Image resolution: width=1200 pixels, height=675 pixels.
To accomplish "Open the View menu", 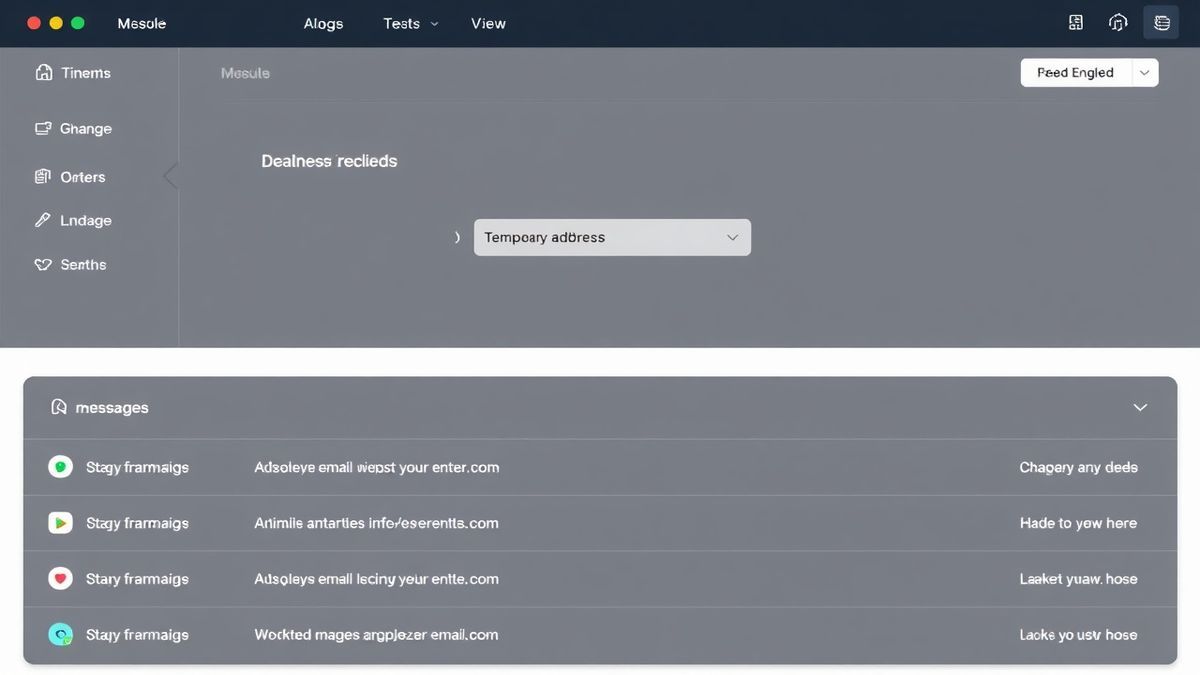I will (488, 23).
